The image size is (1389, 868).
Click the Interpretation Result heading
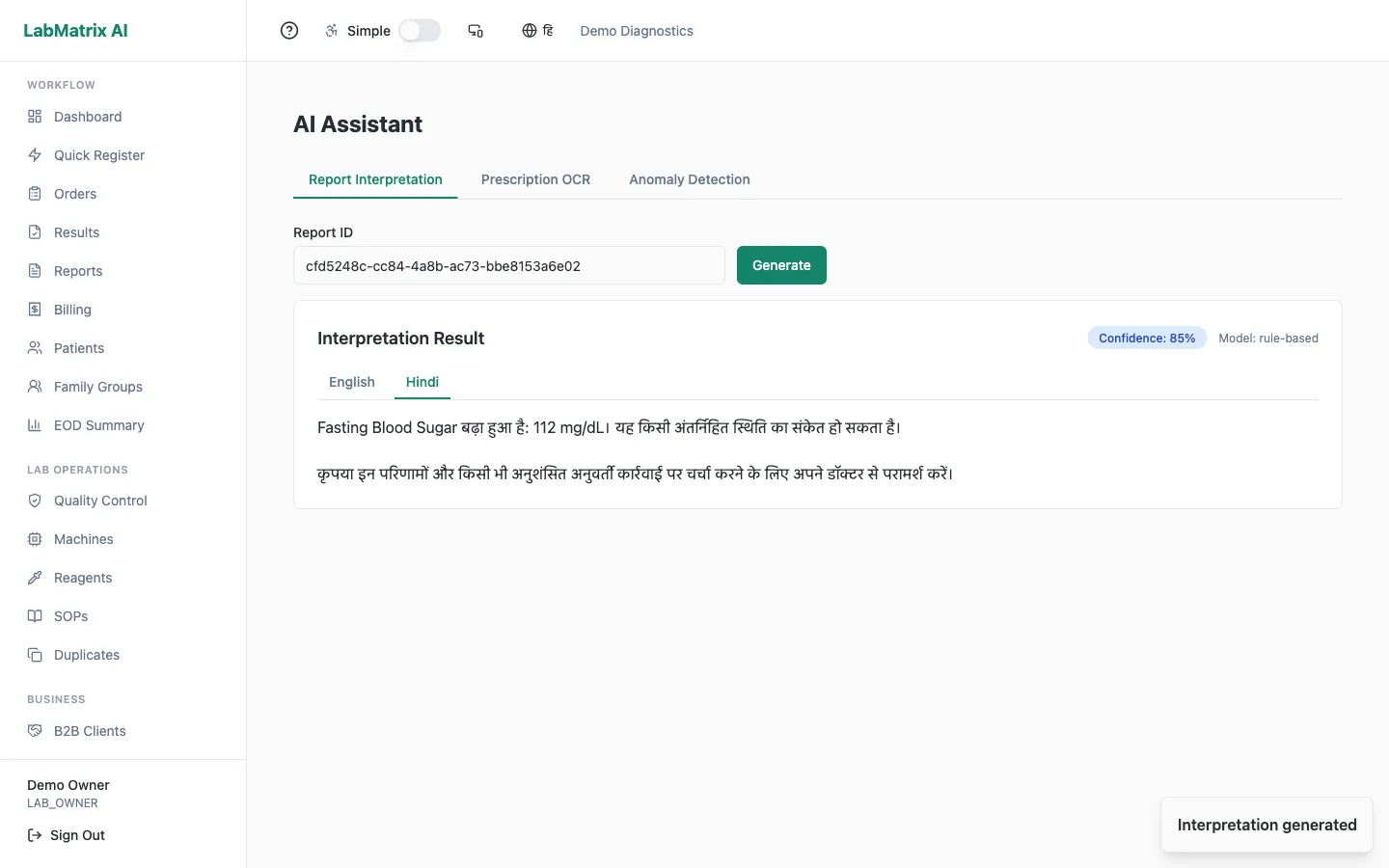(400, 339)
